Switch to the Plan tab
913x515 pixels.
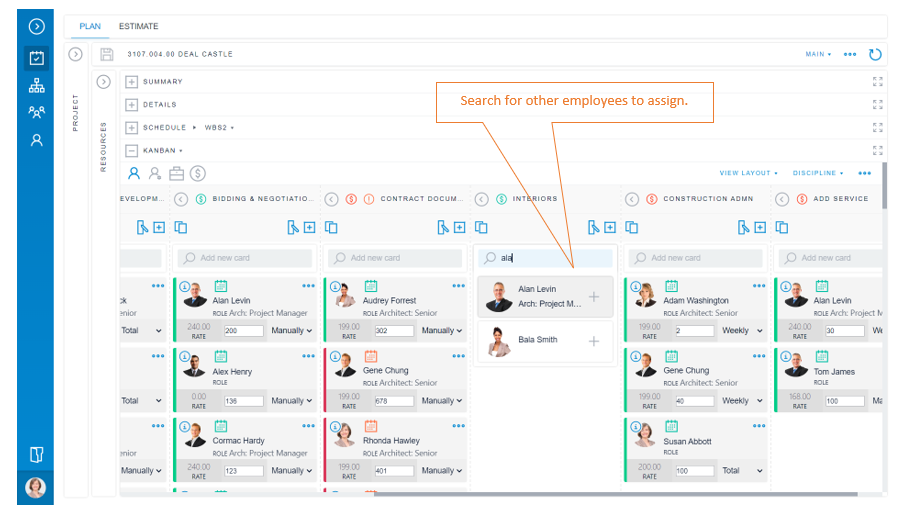[90, 26]
